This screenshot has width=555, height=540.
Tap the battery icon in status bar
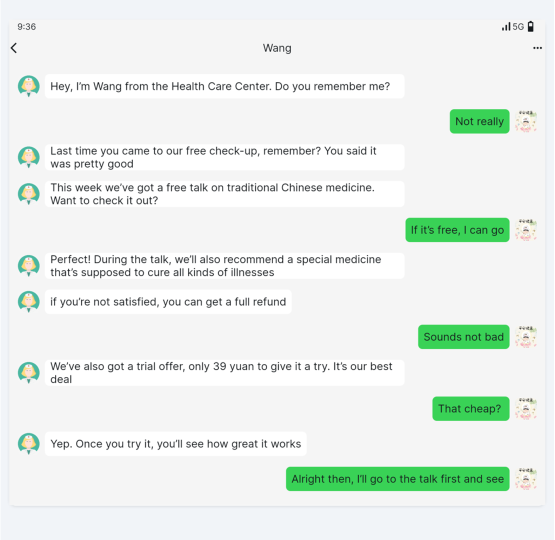[531, 27]
